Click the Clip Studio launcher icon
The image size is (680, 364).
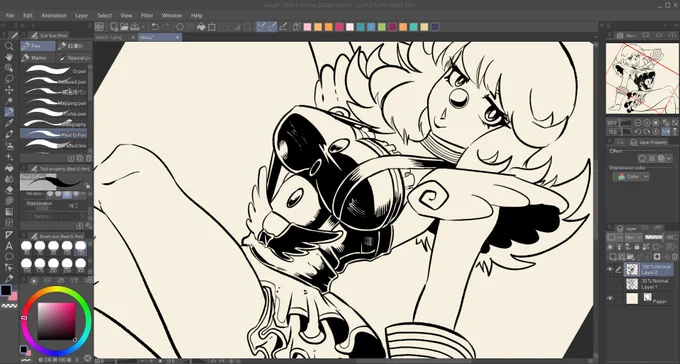[x=99, y=27]
